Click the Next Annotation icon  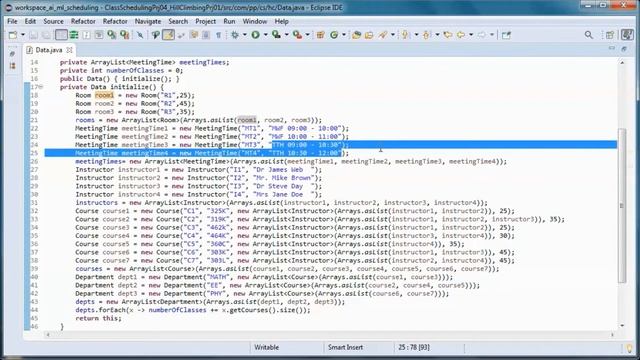point(405,35)
